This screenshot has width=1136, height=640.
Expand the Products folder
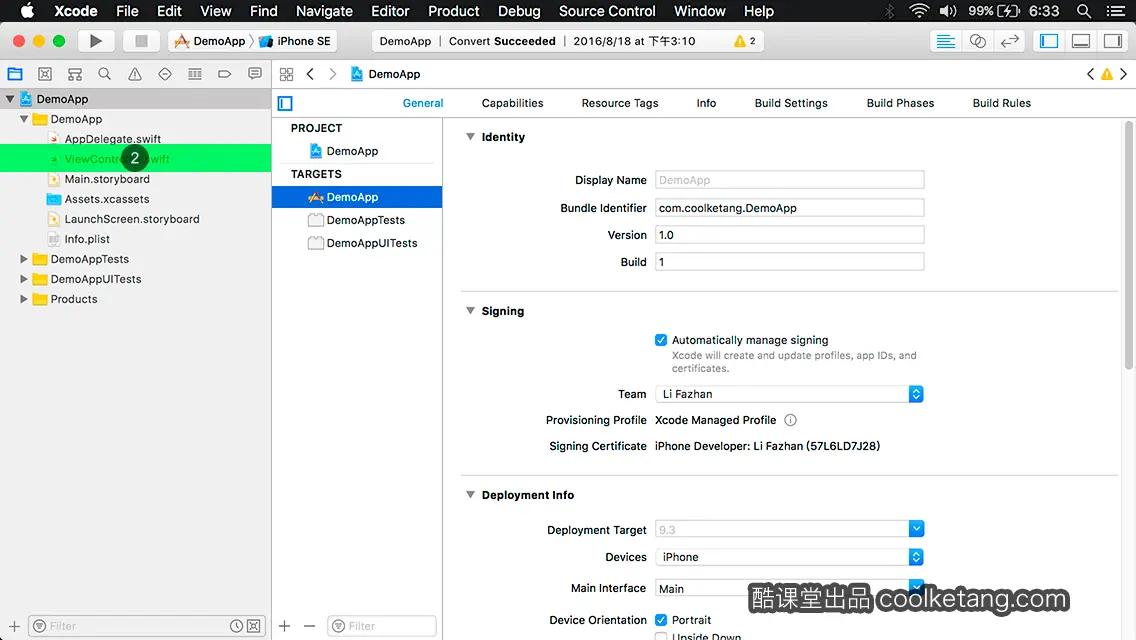(23, 299)
